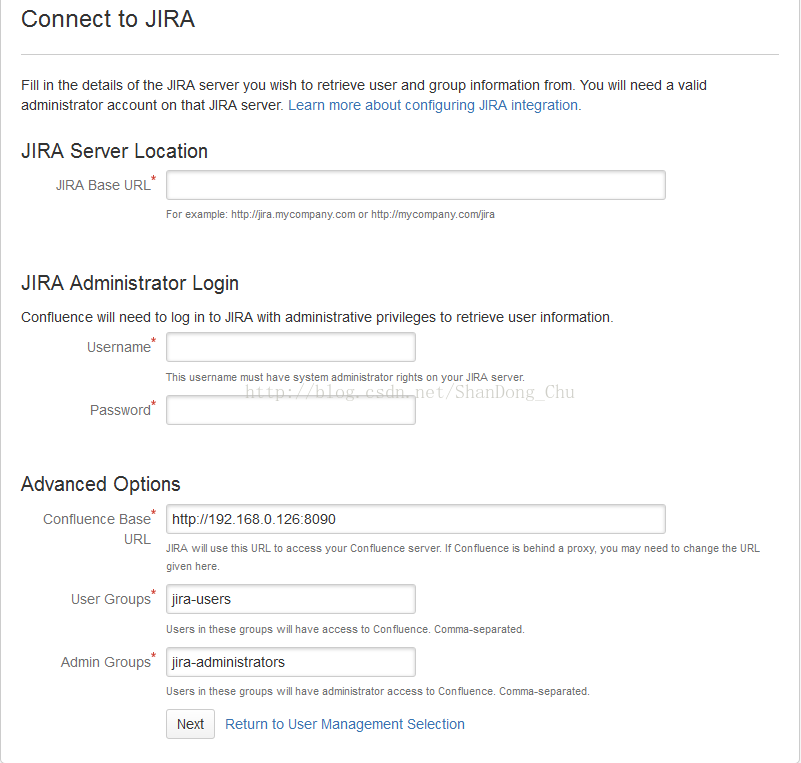Click the JIRA Server Location heading

pos(114,152)
